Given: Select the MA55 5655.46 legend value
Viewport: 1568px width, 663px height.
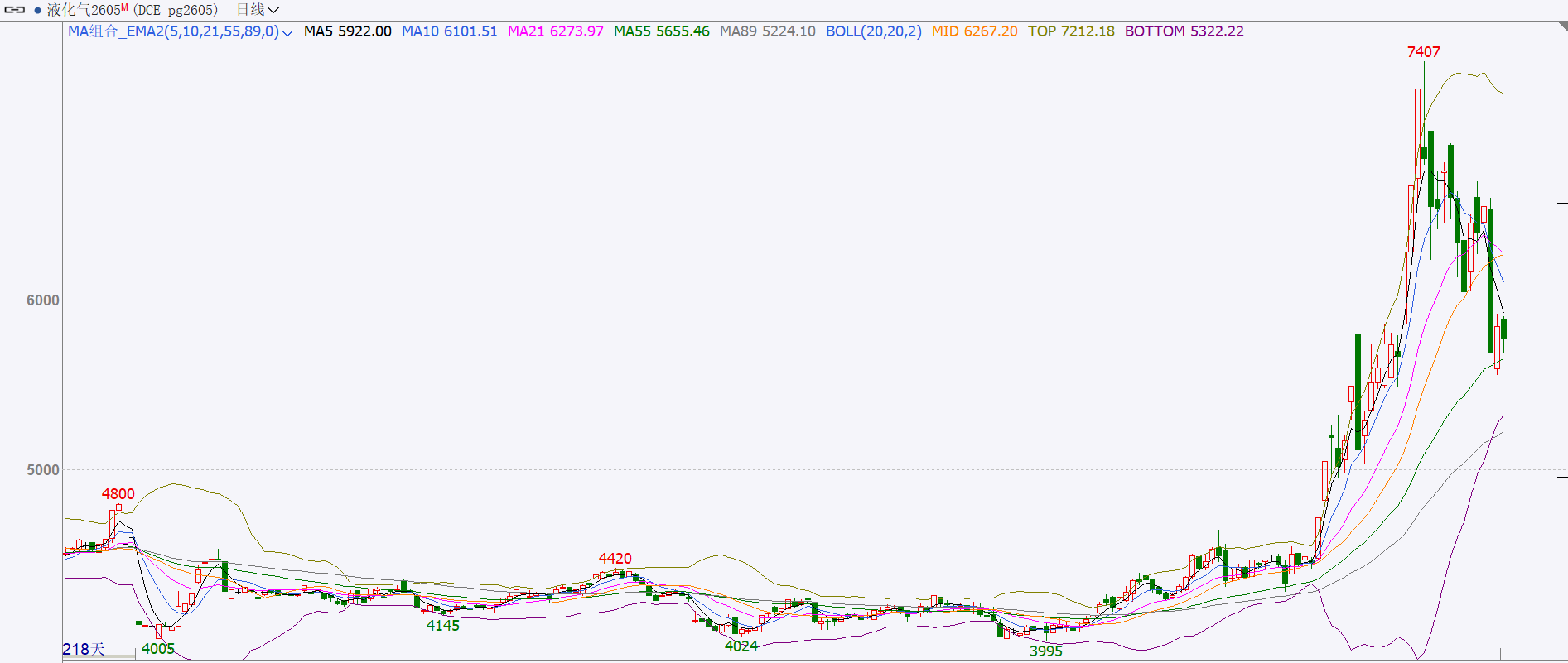Looking at the screenshot, I should (x=661, y=31).
